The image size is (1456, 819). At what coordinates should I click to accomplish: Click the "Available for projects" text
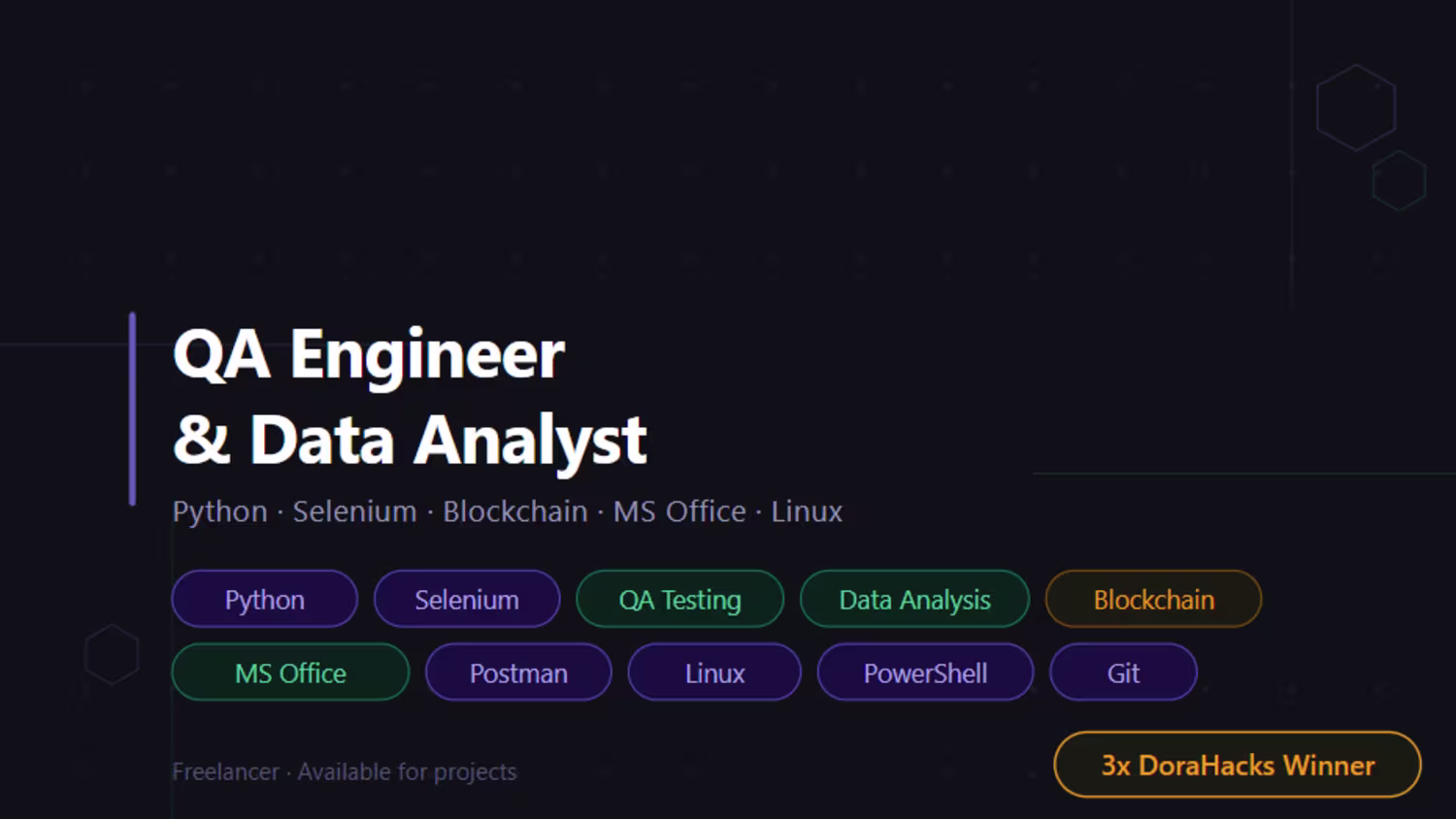[x=407, y=772]
